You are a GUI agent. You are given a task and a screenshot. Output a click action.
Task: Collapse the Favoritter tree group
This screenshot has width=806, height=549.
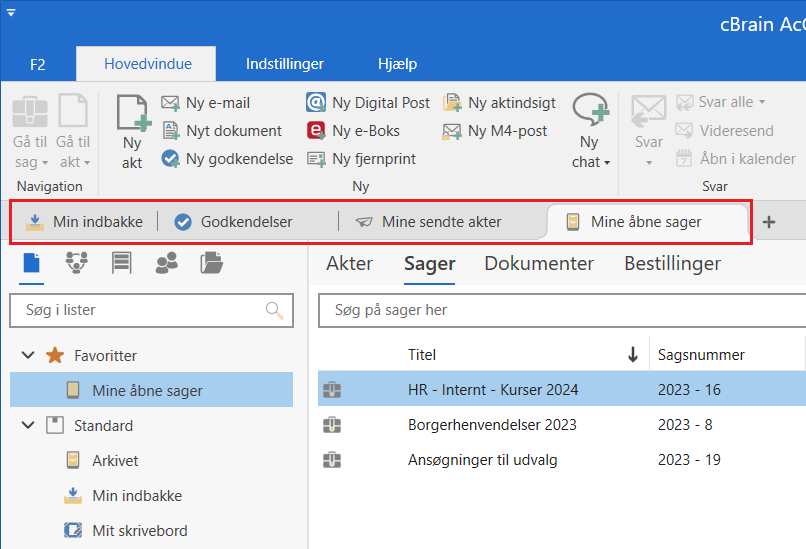click(x=28, y=355)
